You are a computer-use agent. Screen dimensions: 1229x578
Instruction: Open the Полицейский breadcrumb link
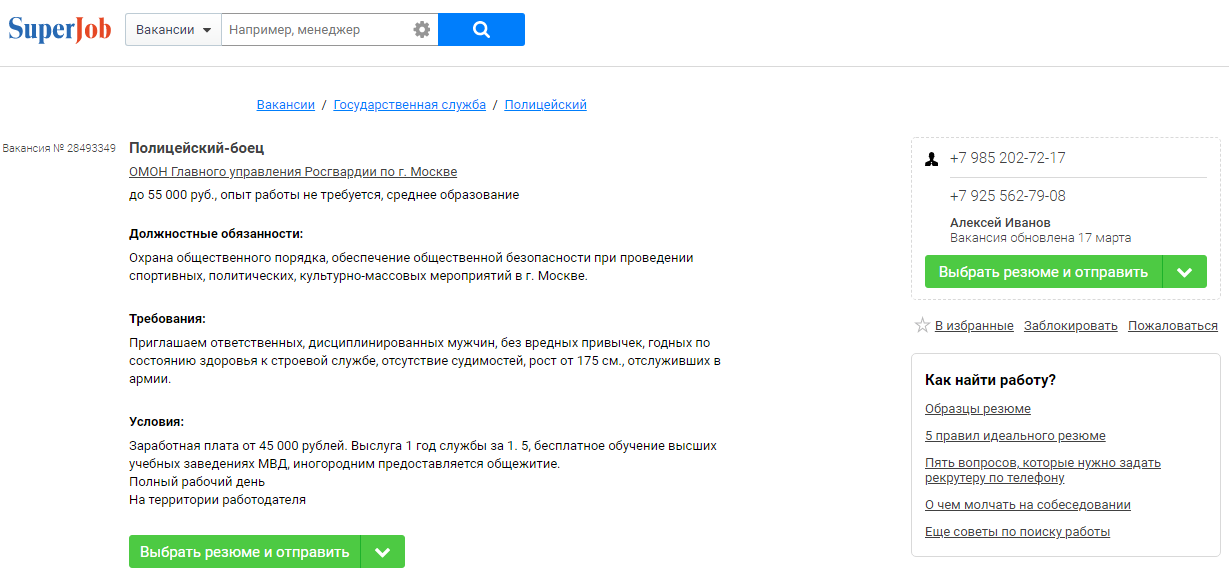pos(546,105)
